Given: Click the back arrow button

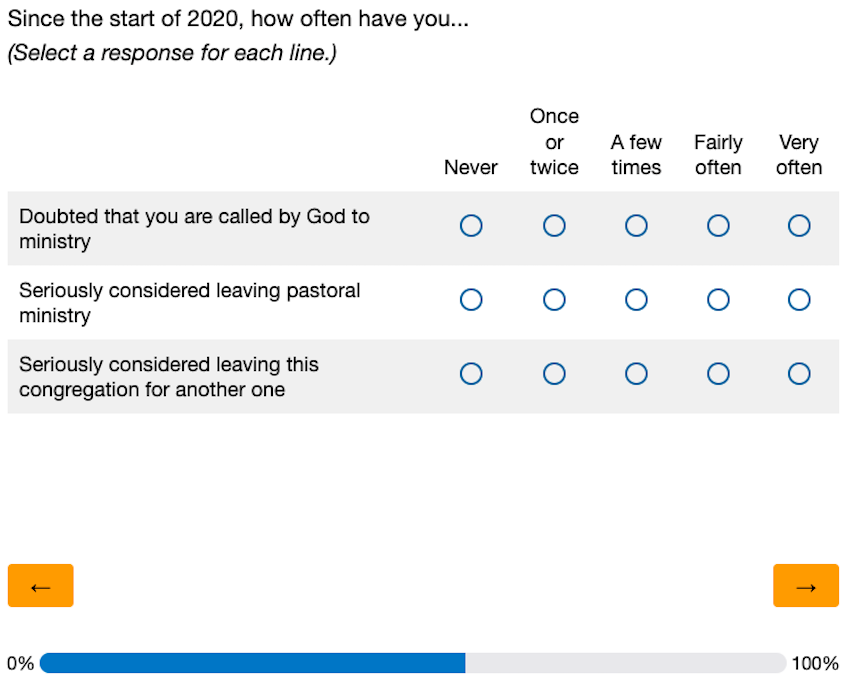Looking at the screenshot, I should pyautogui.click(x=40, y=586).
